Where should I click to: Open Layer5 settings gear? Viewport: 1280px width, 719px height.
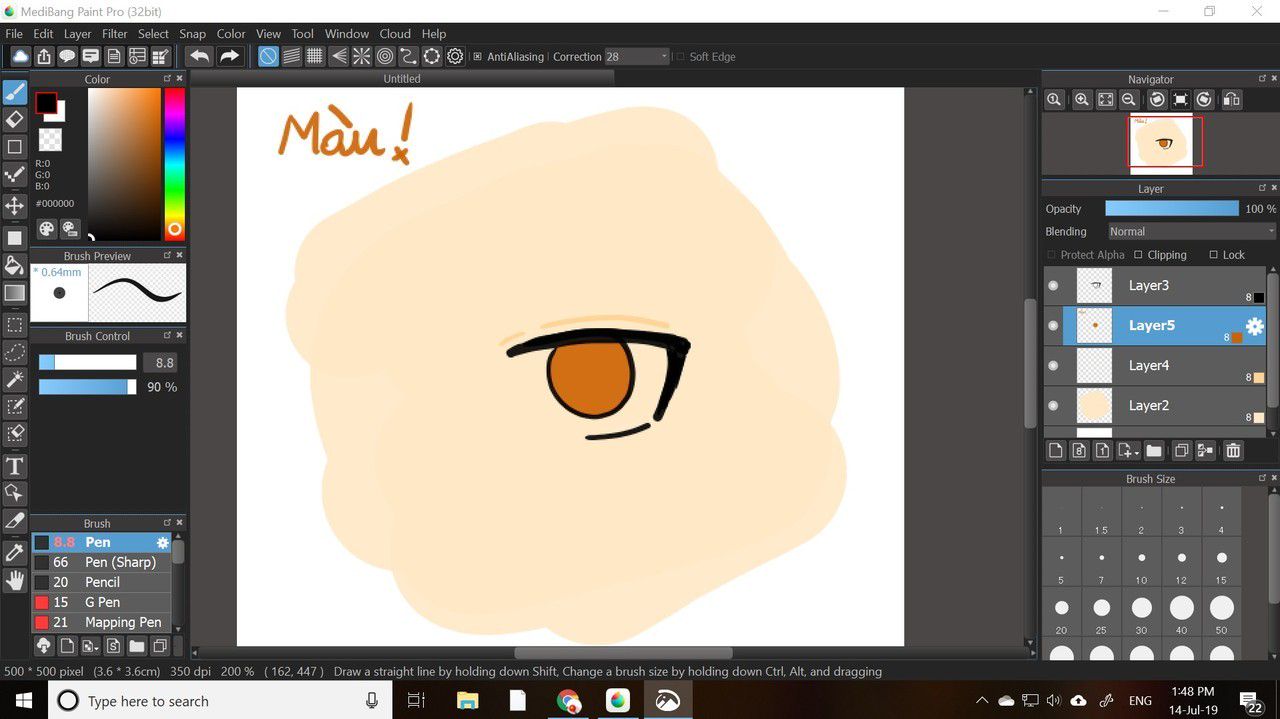[1254, 326]
